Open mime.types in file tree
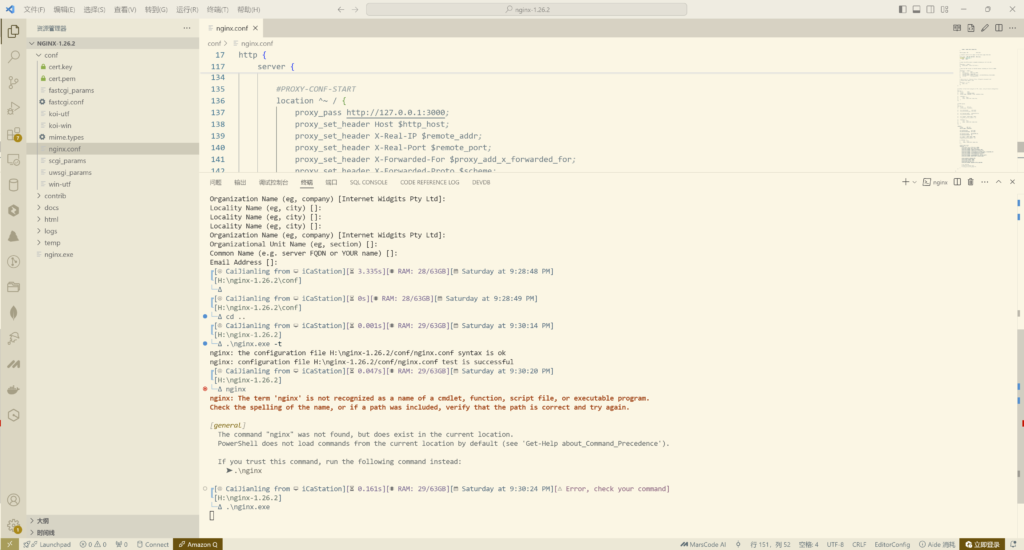 tap(66, 137)
